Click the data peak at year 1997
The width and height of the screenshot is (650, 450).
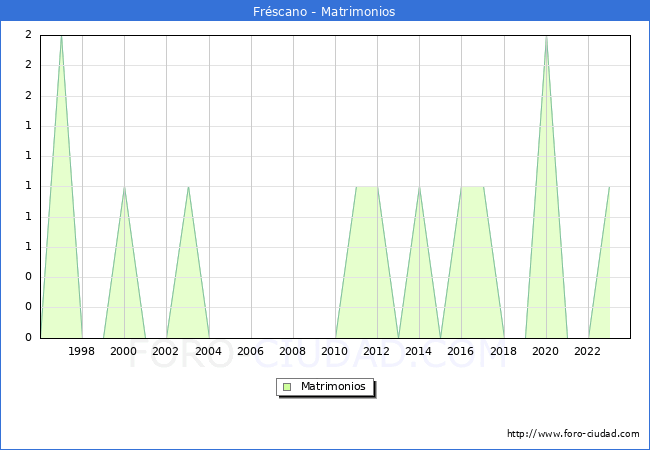(x=61, y=37)
